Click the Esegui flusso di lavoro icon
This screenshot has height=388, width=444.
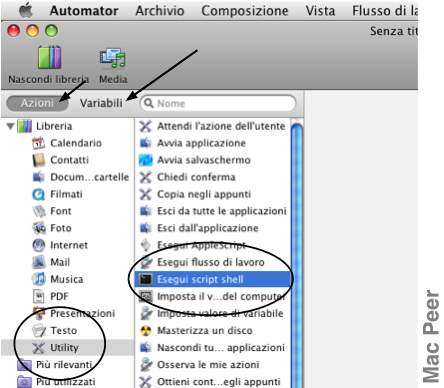(x=146, y=262)
